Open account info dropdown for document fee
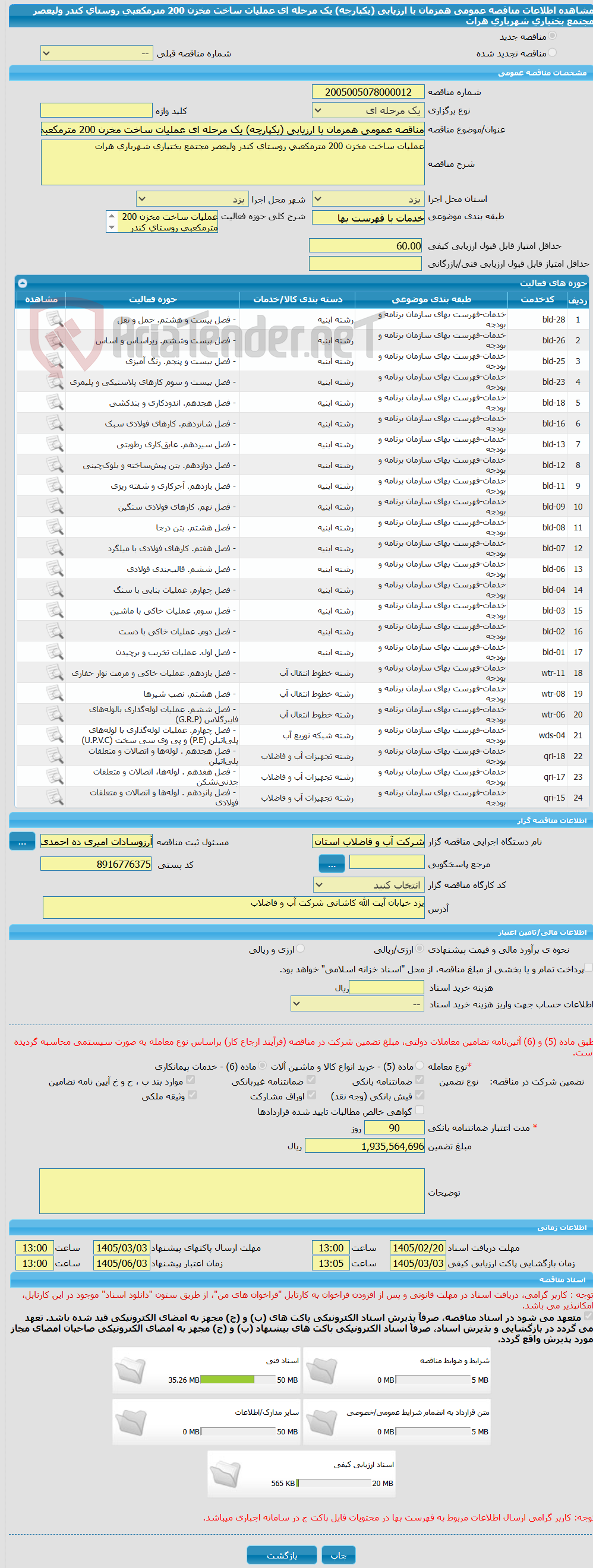This screenshot has width=593, height=1568. [x=357, y=1004]
